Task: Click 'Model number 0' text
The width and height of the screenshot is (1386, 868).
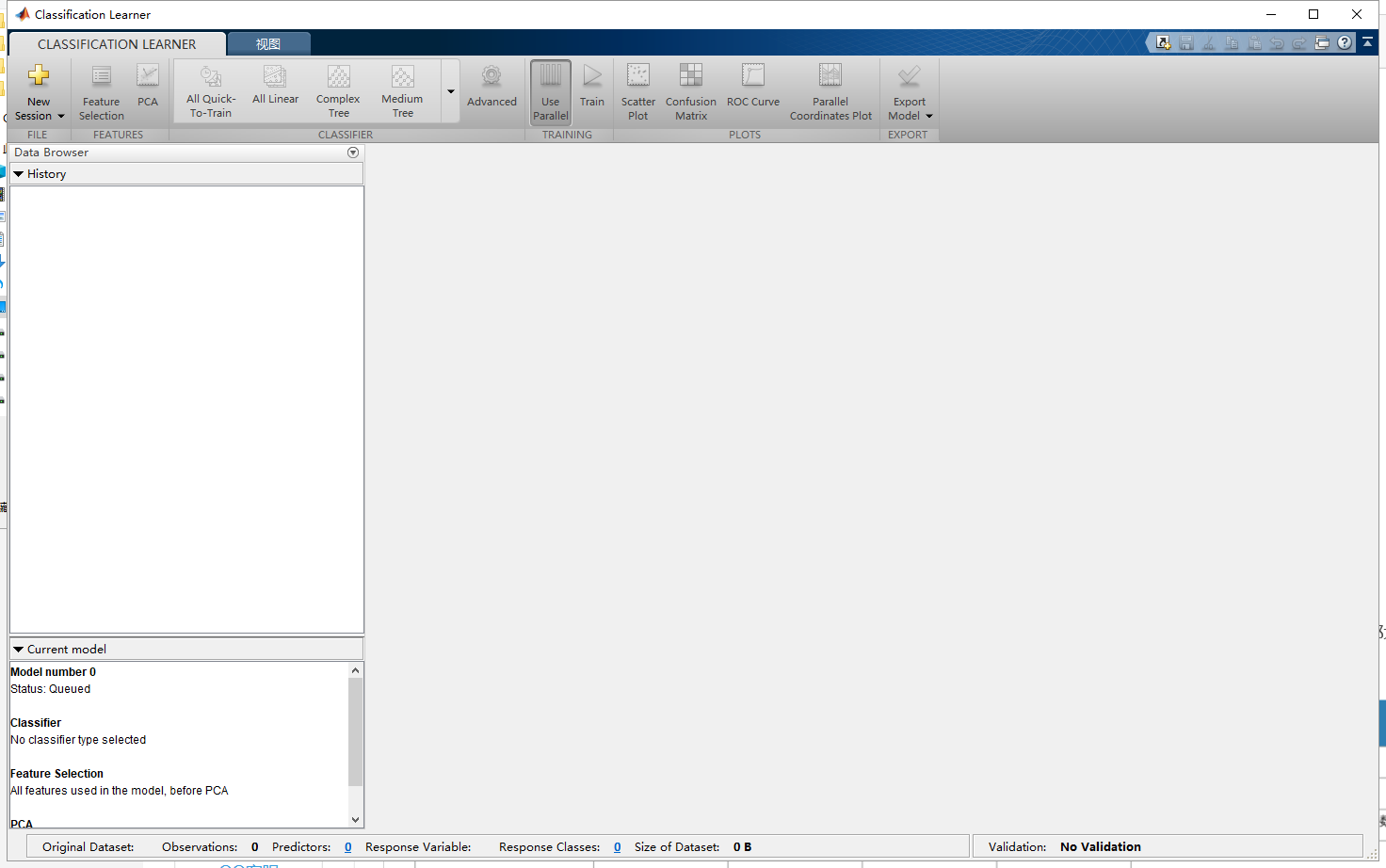Action: pyautogui.click(x=53, y=672)
